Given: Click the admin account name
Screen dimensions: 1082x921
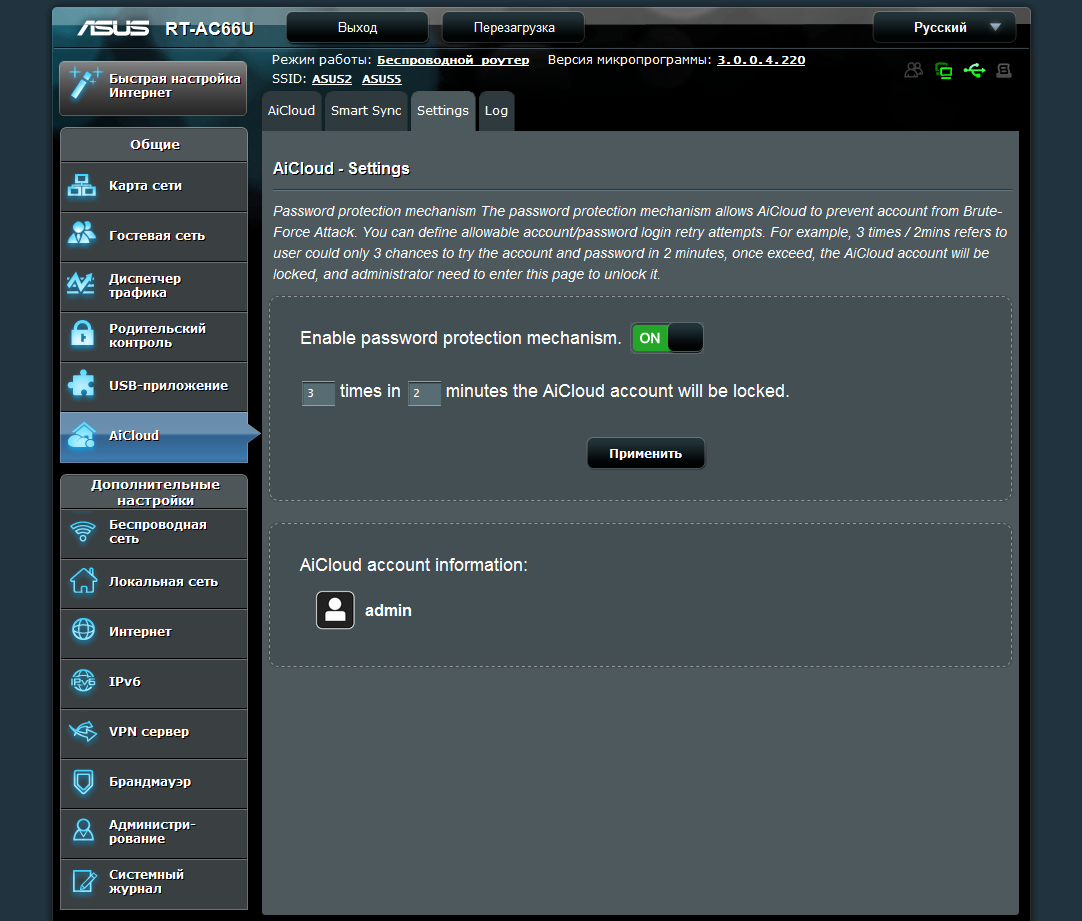Looking at the screenshot, I should coord(388,611).
